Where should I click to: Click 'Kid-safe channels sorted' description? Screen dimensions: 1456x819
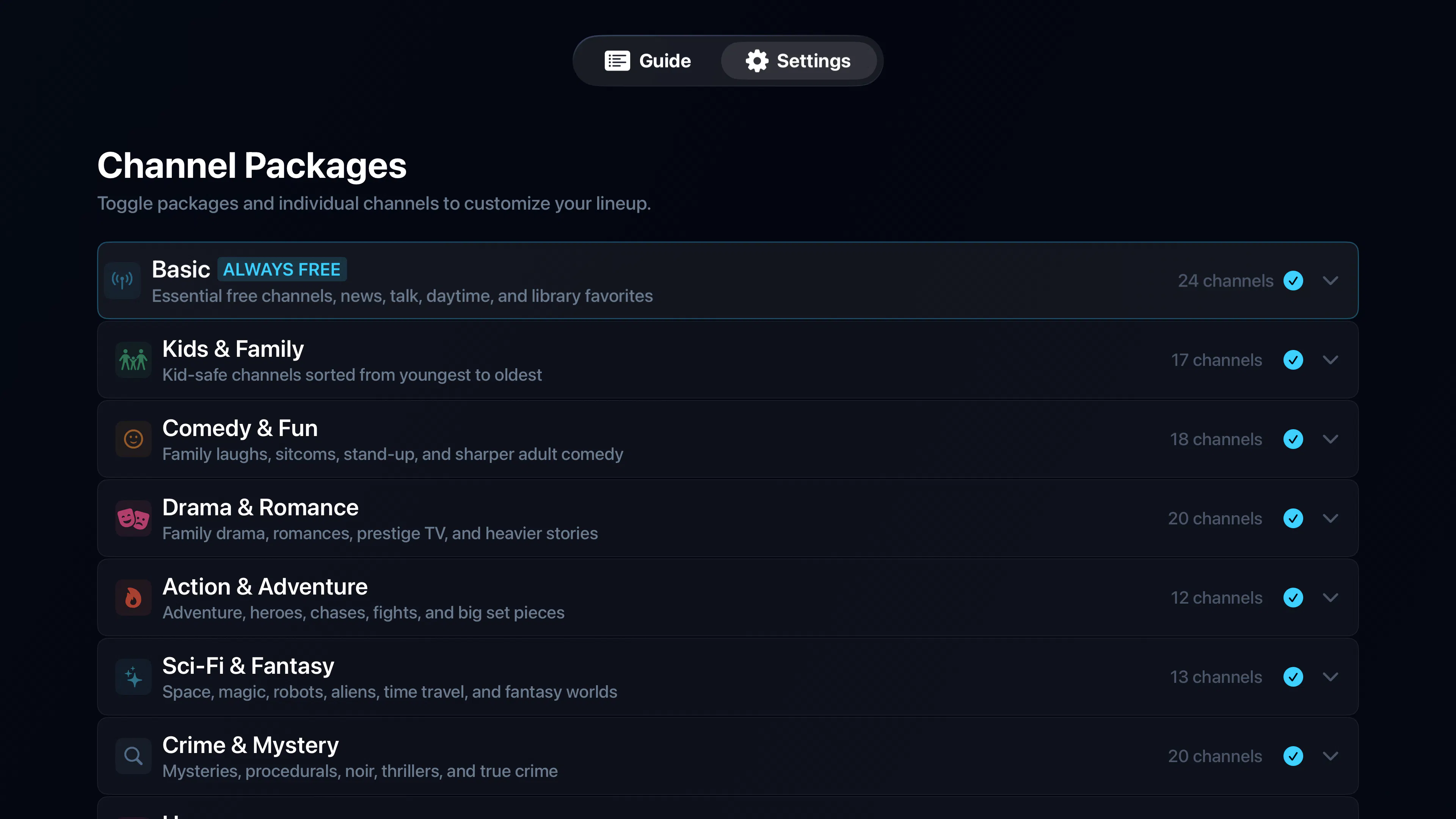(352, 375)
